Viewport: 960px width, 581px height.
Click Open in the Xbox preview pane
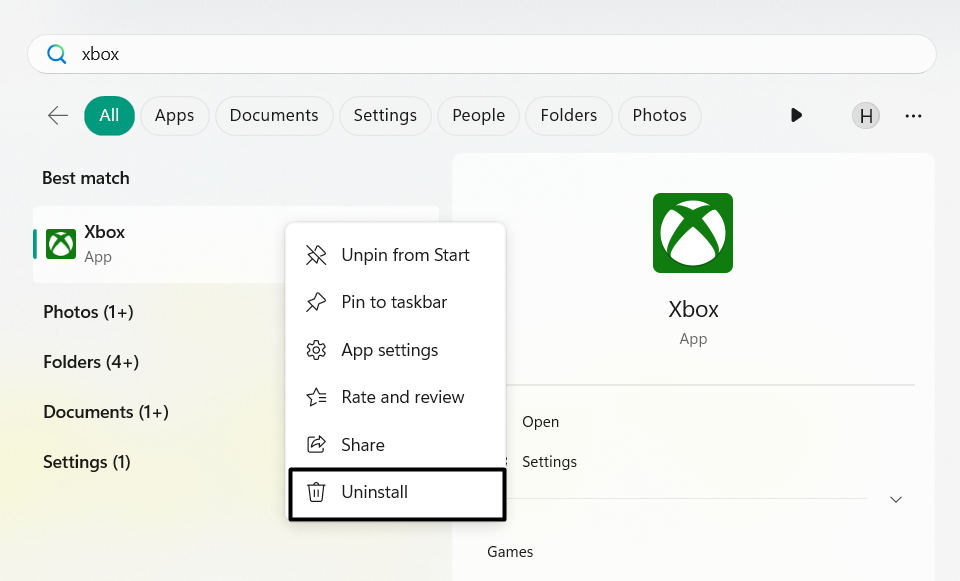[x=540, y=422]
